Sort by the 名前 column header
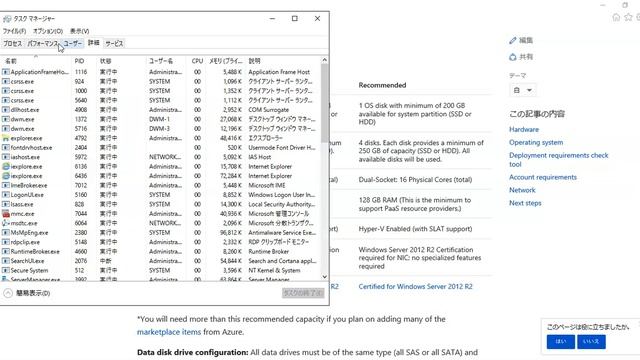This screenshot has height=360, width=640. click(x=36, y=61)
